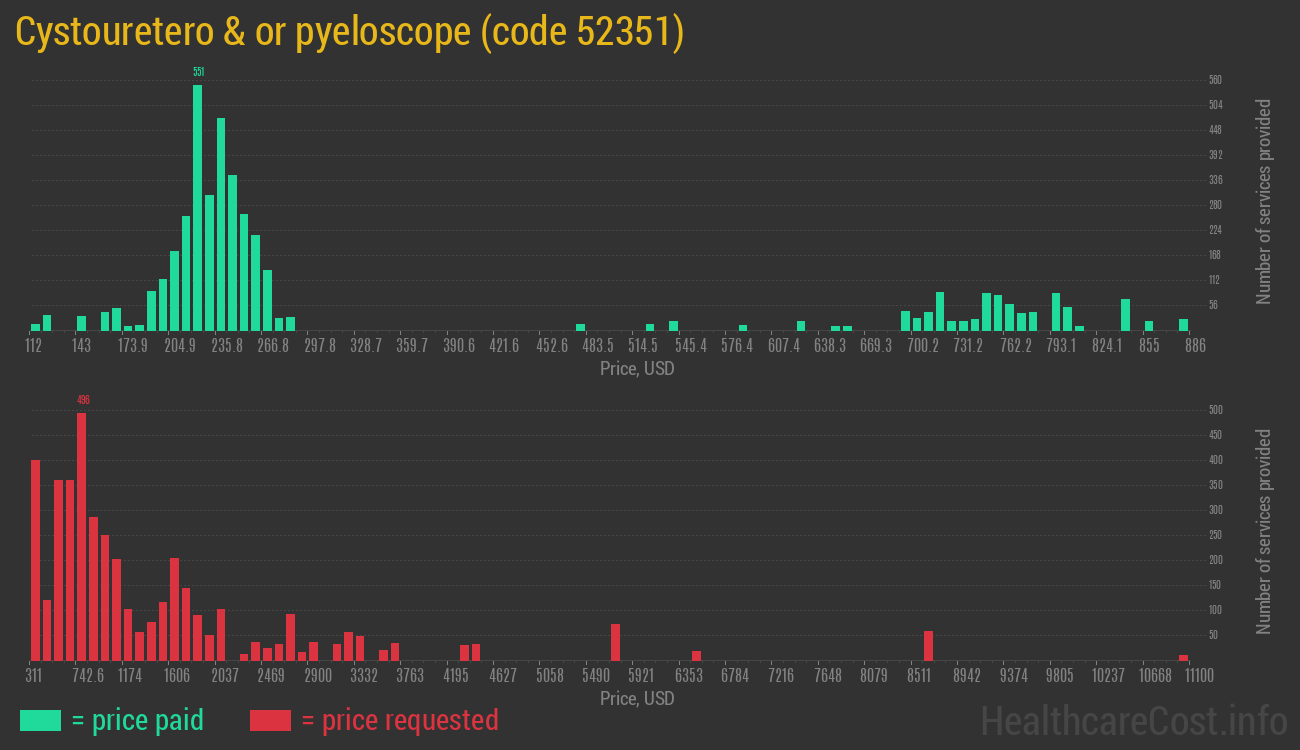The image size is (1300, 750).
Task: Click the chart title with code 52351
Action: coord(350,32)
